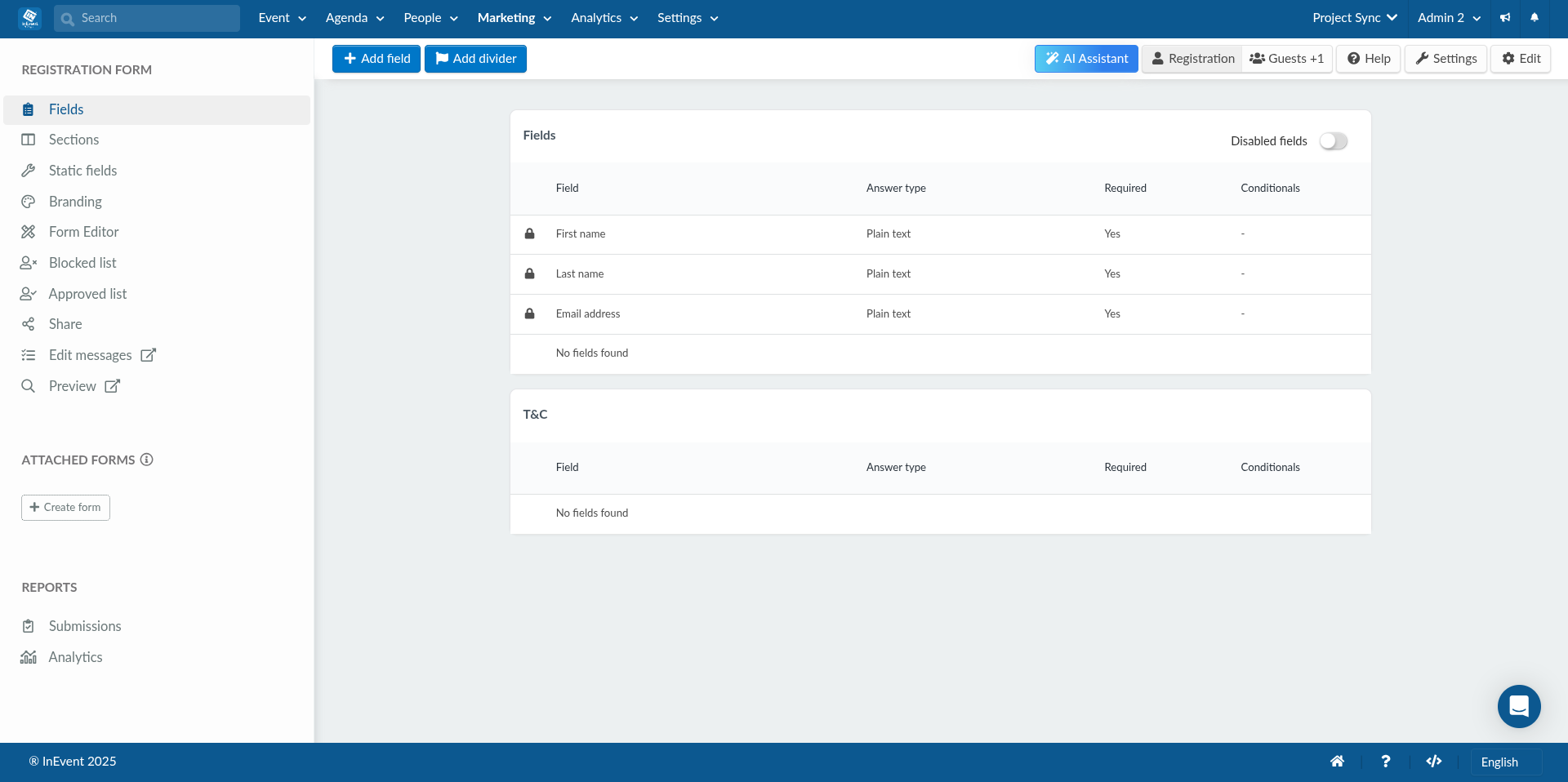Expand the Project Sync selector
1568x782 pixels.
(x=1354, y=17)
